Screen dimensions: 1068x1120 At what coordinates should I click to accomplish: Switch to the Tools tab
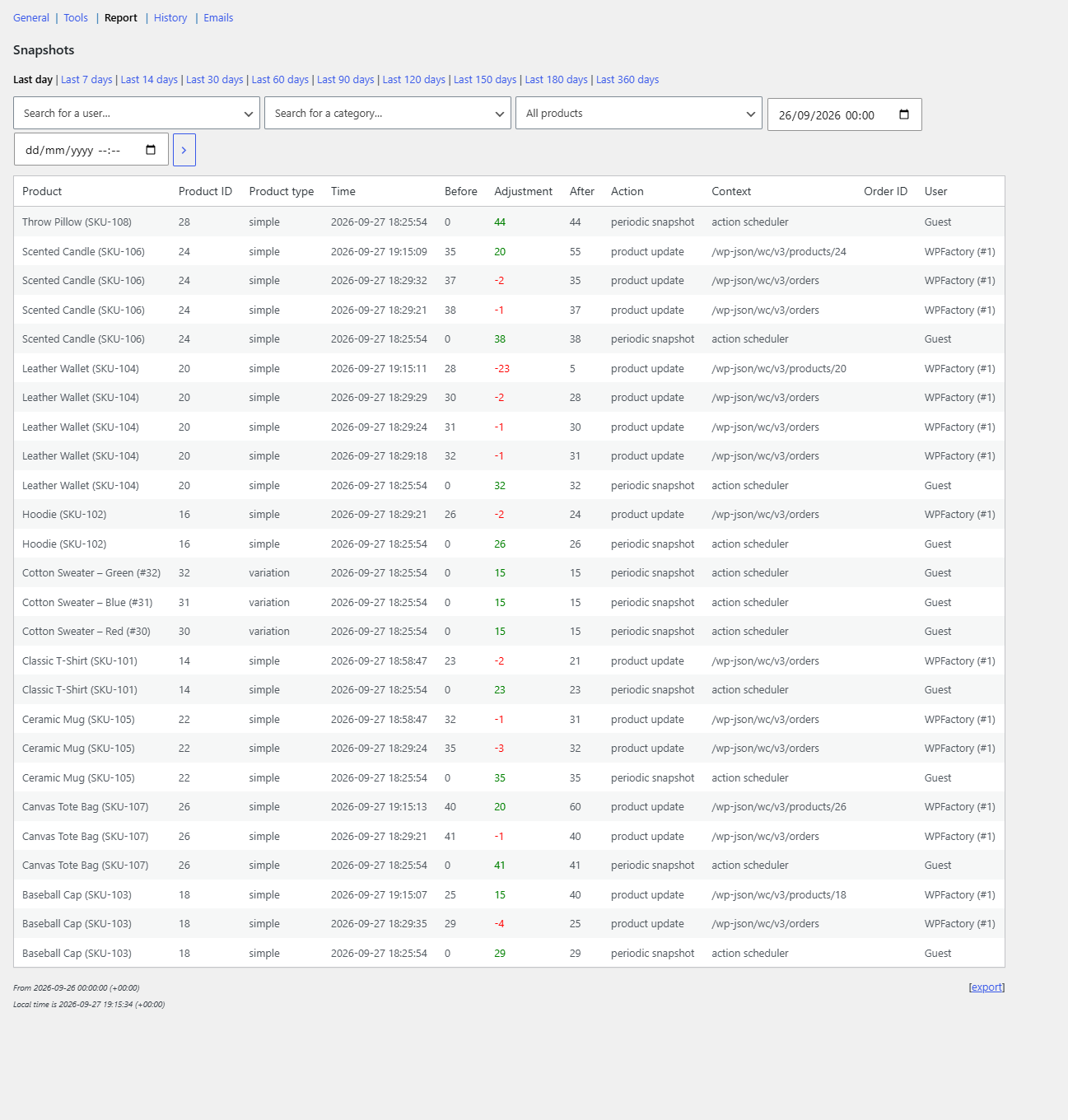76,18
